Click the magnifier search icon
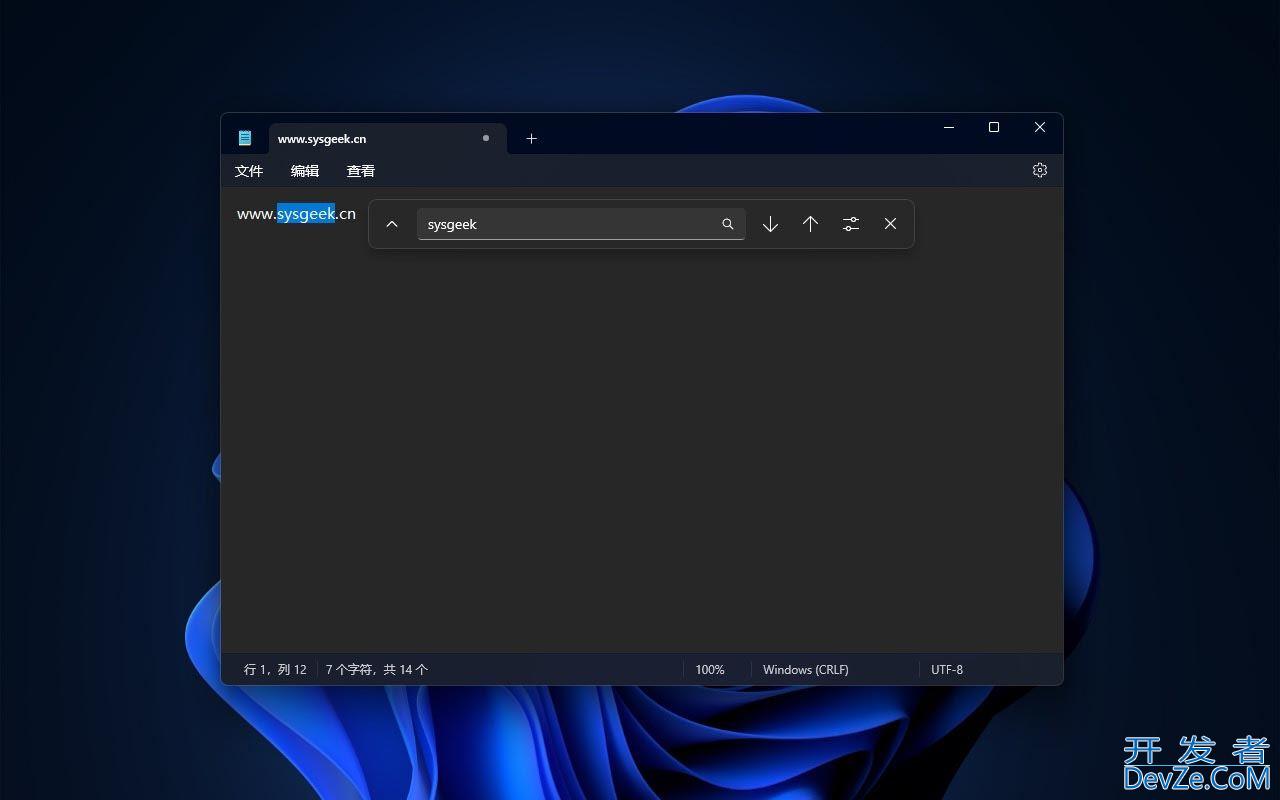 tap(728, 224)
